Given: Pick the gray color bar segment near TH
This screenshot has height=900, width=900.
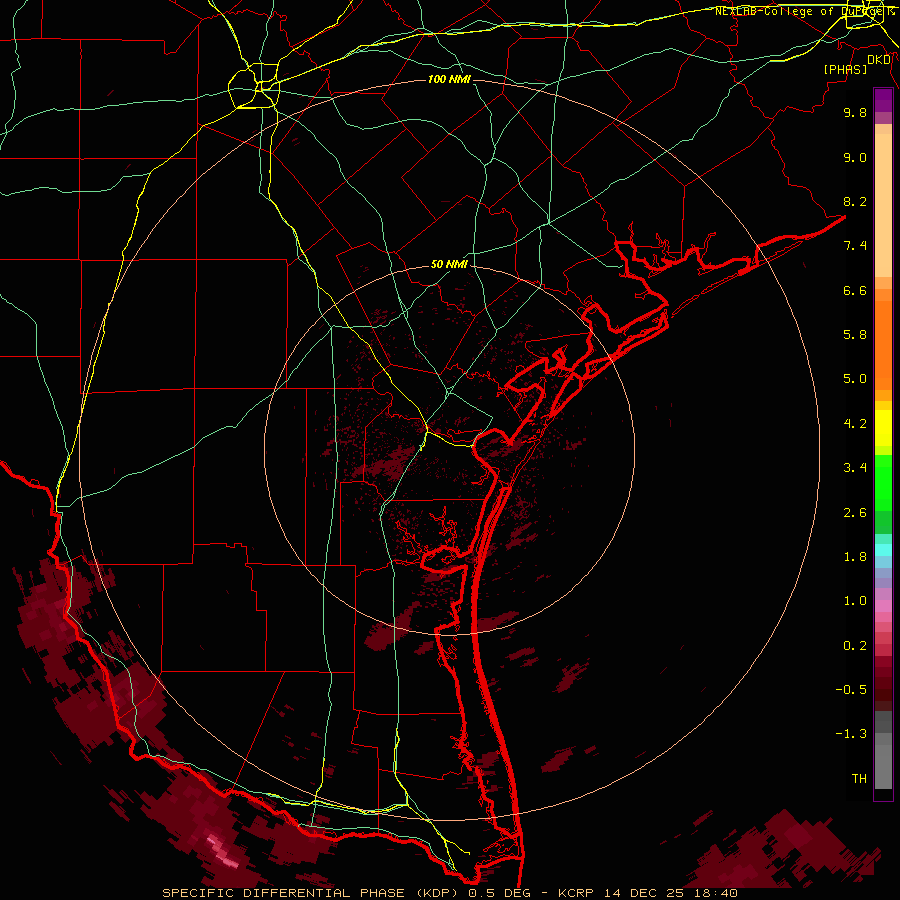Looking at the screenshot, I should coord(883,767).
